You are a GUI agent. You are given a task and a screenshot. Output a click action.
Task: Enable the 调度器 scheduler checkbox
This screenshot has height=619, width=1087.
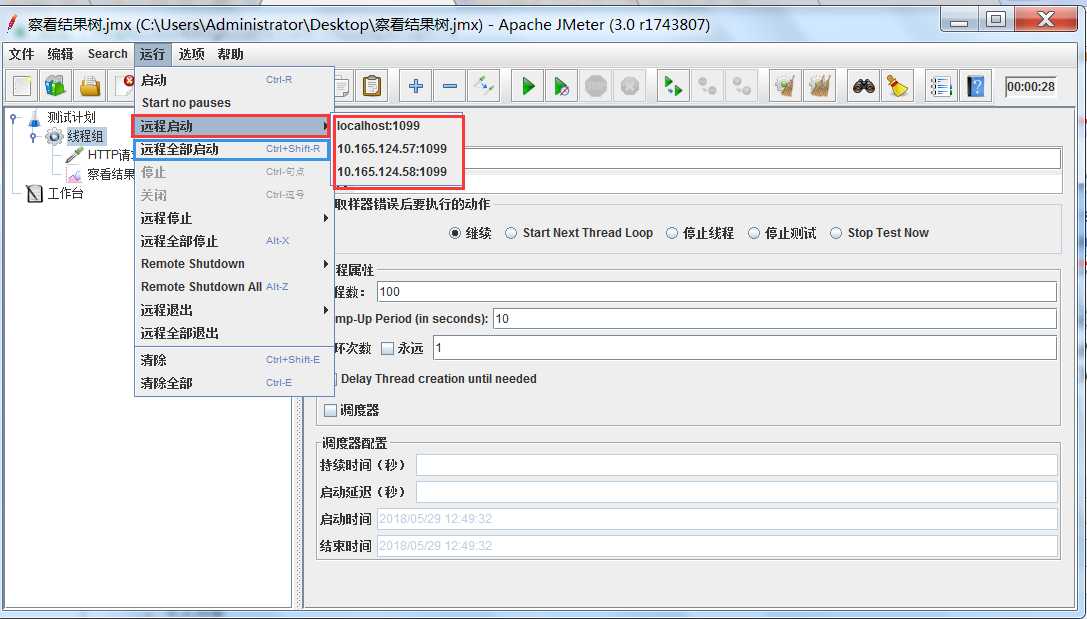click(331, 410)
